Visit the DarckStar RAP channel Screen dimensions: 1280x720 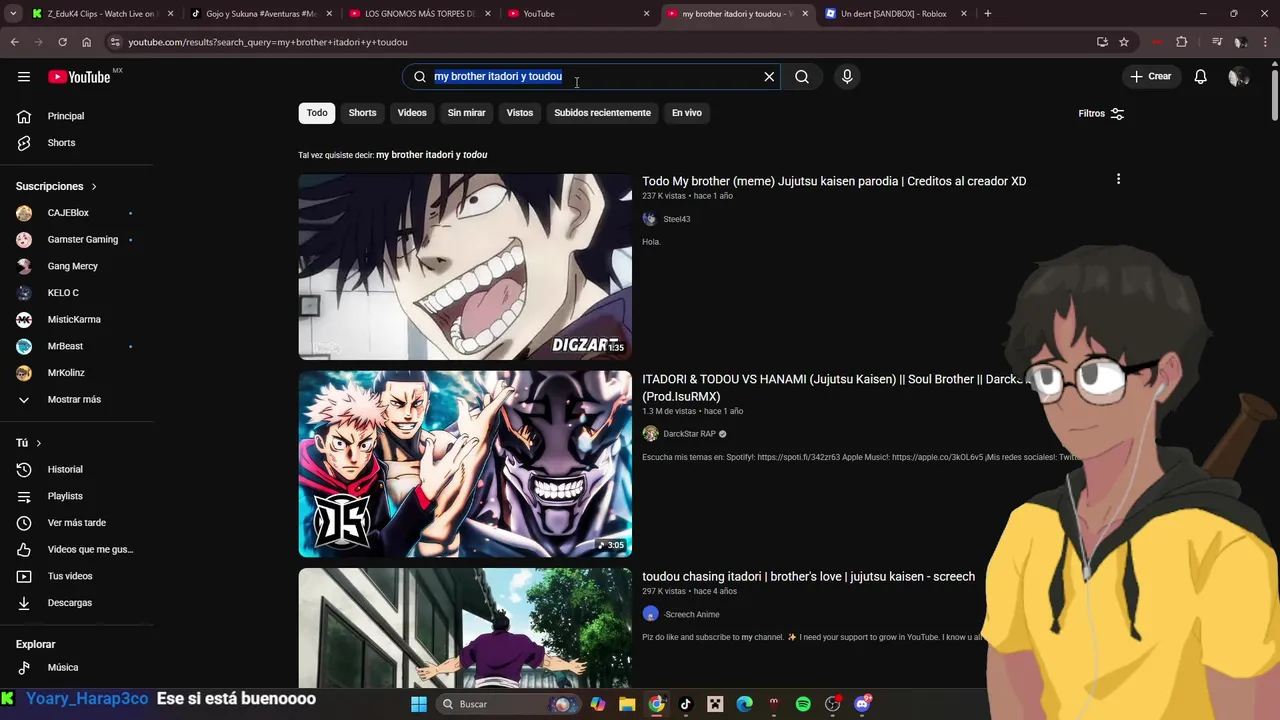pos(689,434)
